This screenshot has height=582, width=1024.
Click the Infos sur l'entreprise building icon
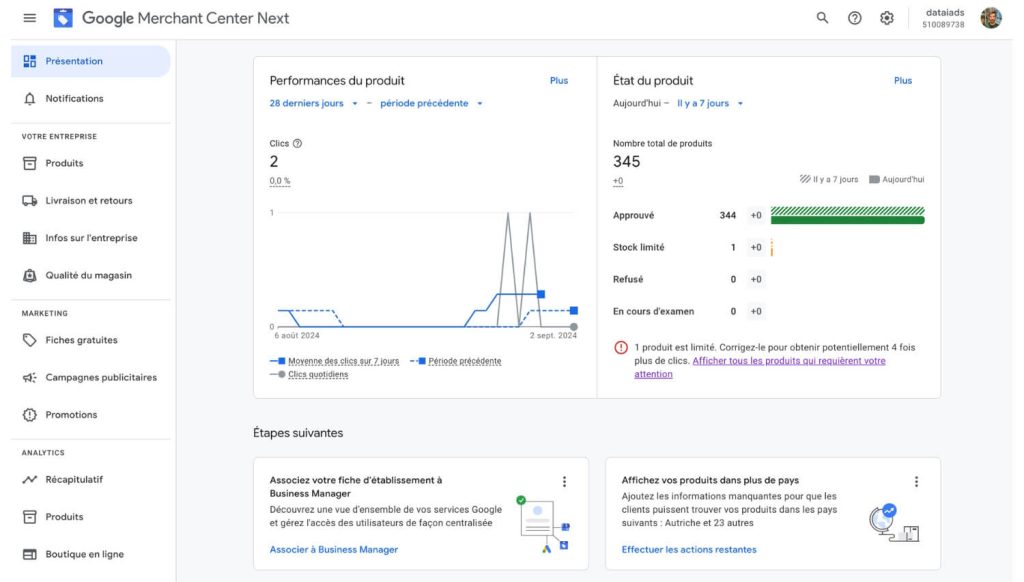point(29,238)
